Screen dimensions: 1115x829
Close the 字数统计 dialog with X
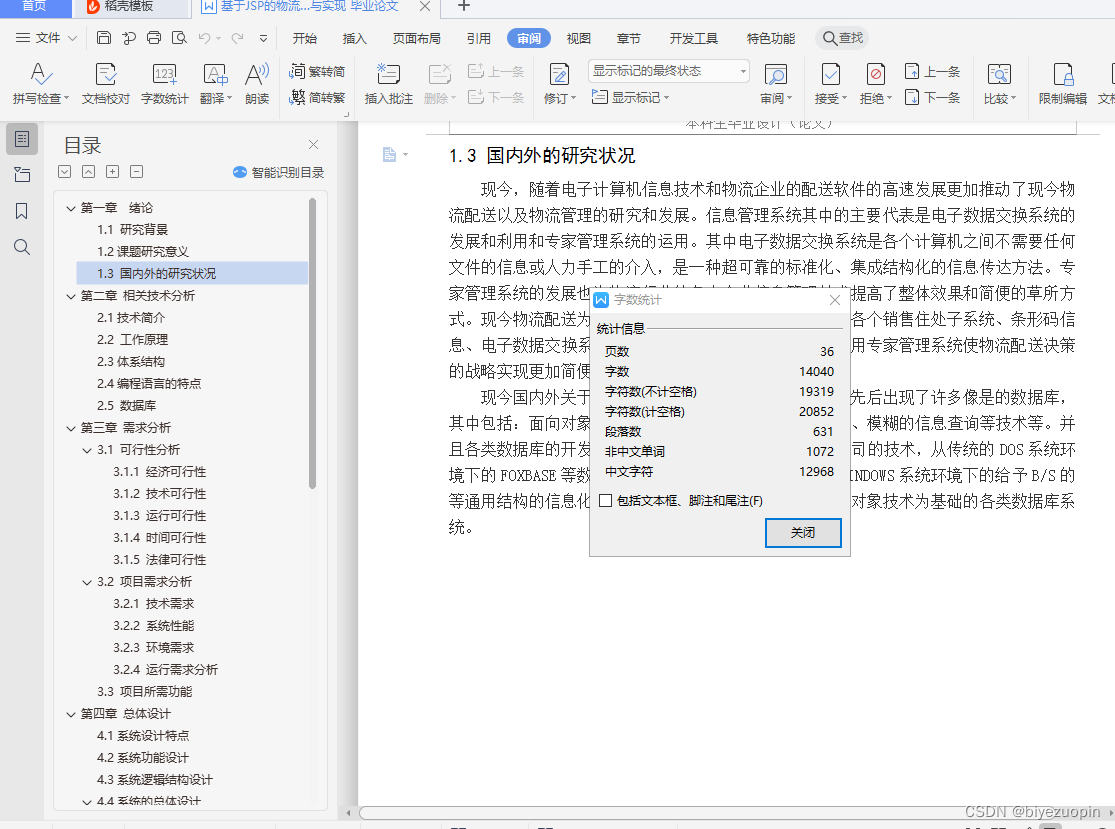tap(835, 300)
